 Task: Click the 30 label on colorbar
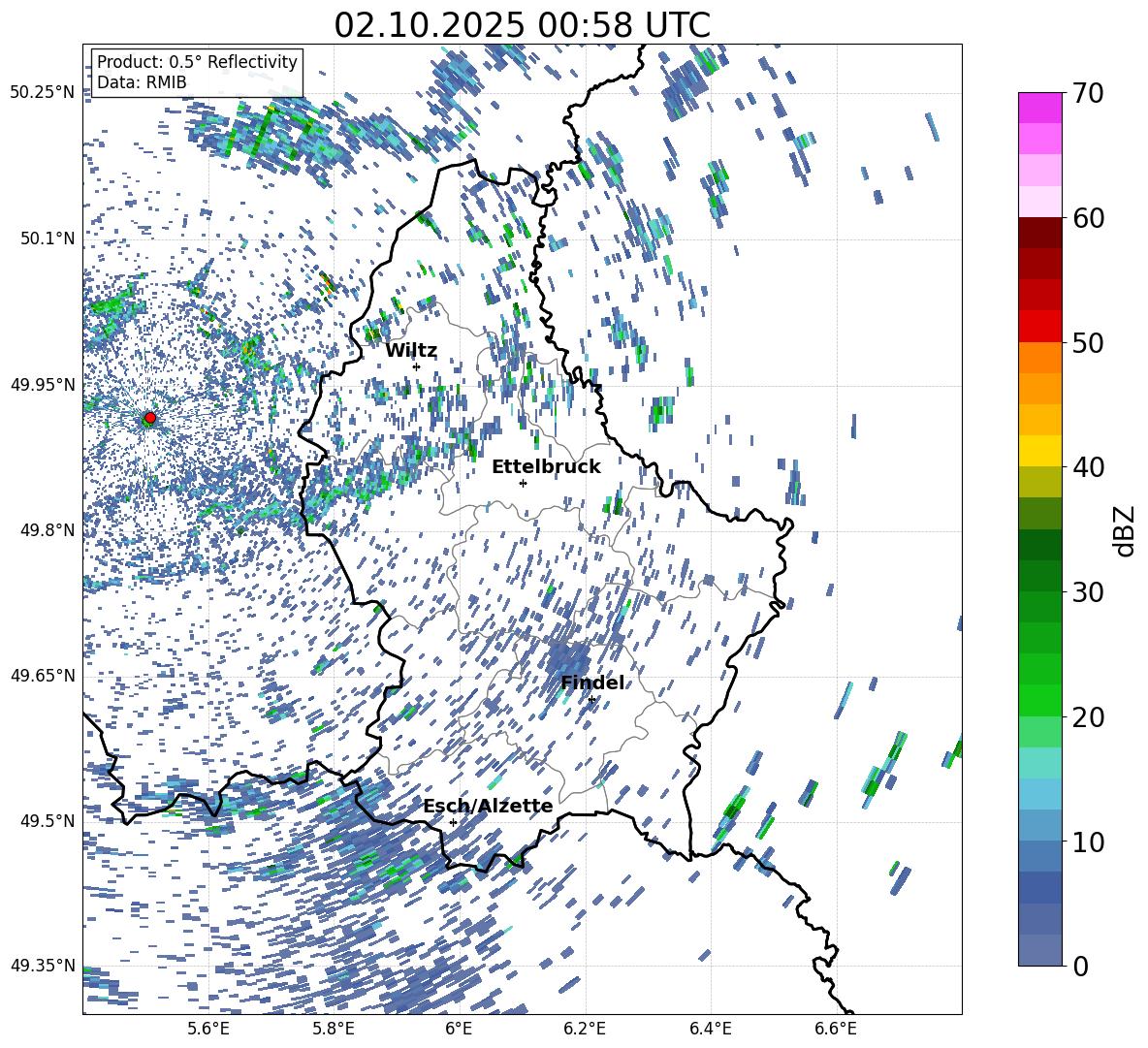click(x=1088, y=592)
